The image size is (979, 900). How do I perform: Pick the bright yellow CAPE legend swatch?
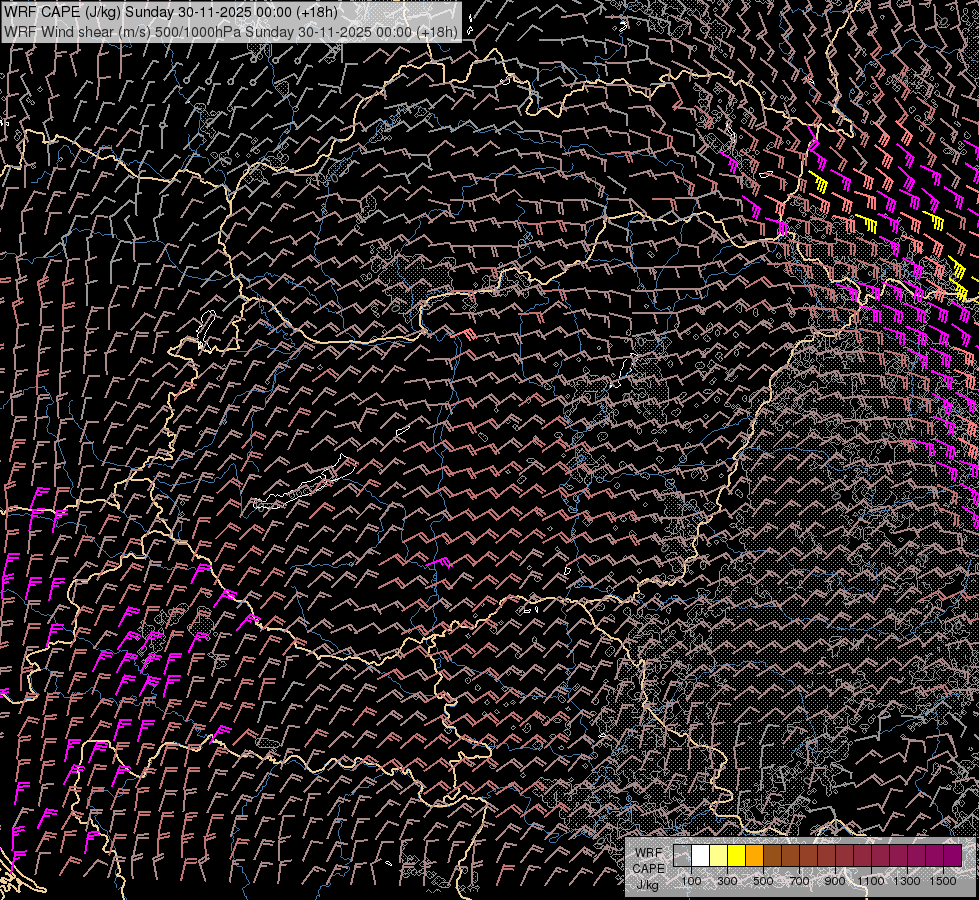click(x=736, y=856)
